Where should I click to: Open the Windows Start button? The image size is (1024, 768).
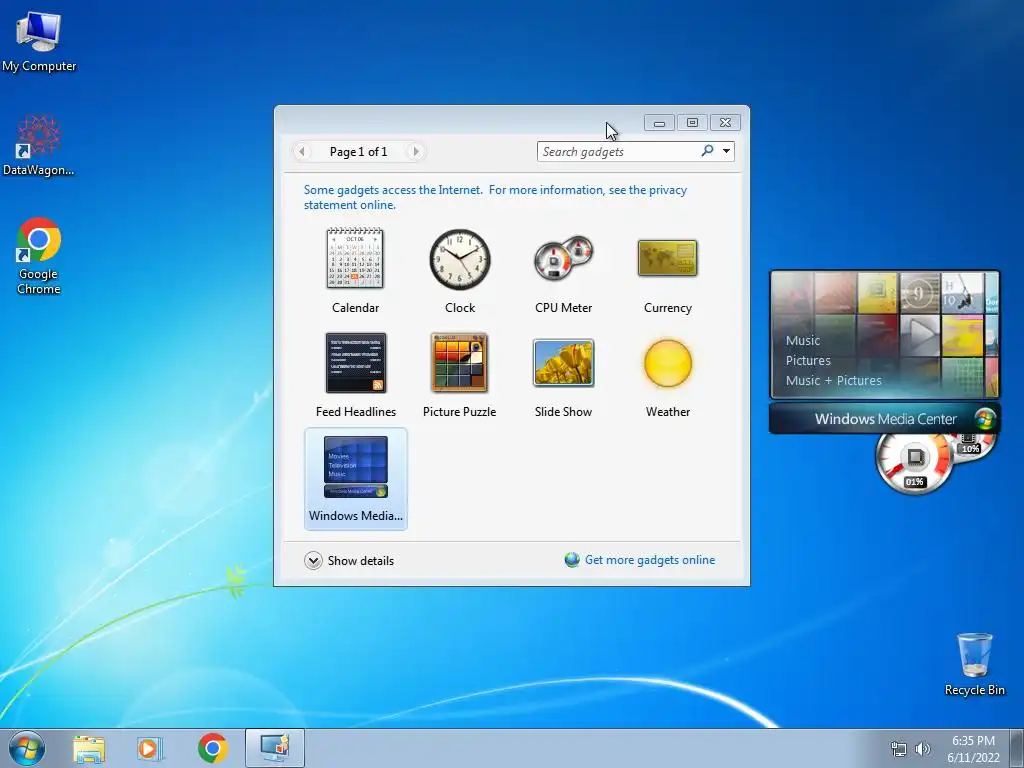point(27,748)
